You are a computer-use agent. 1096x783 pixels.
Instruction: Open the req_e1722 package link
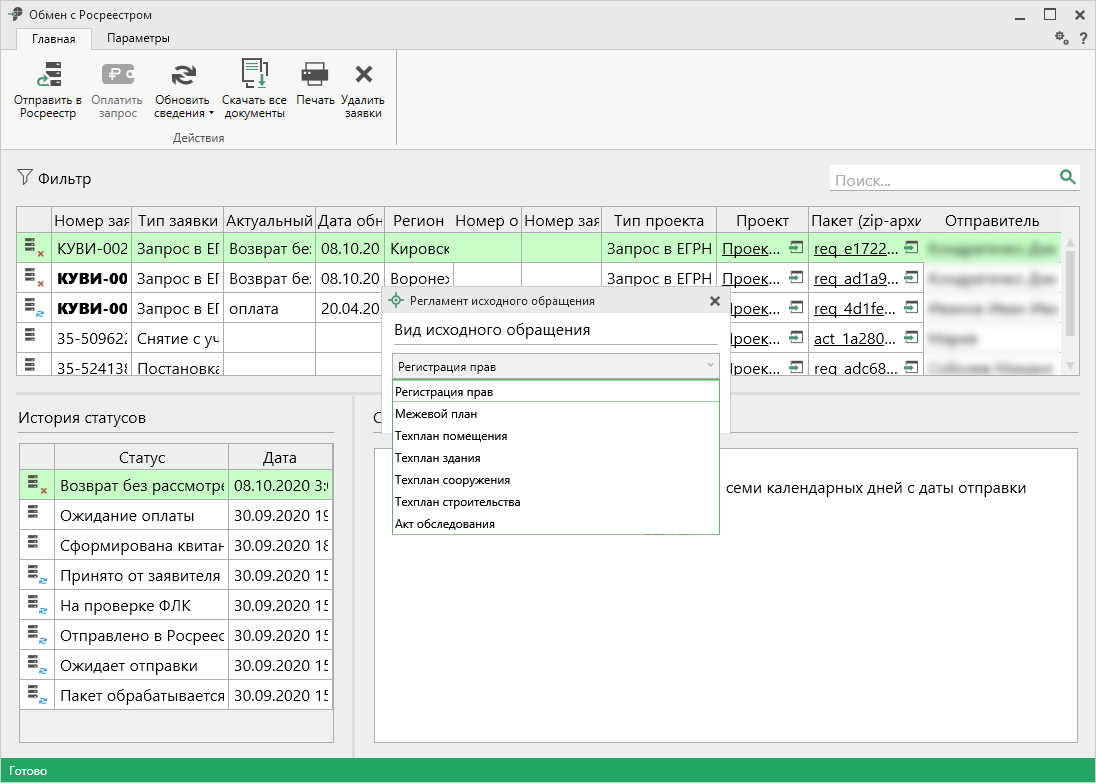pos(856,248)
